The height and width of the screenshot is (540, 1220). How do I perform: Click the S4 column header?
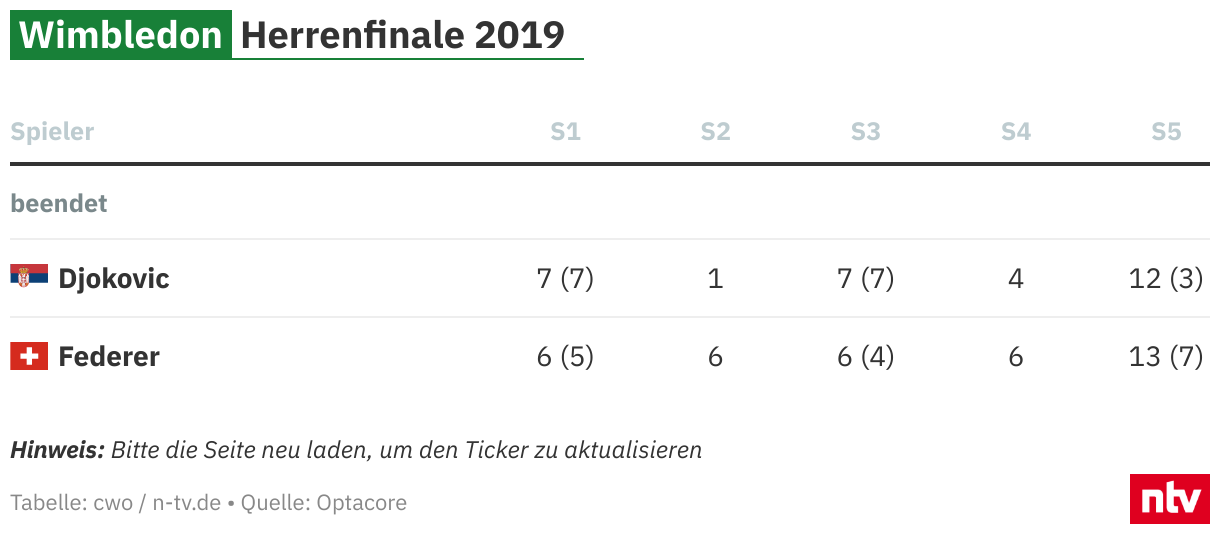[1015, 131]
